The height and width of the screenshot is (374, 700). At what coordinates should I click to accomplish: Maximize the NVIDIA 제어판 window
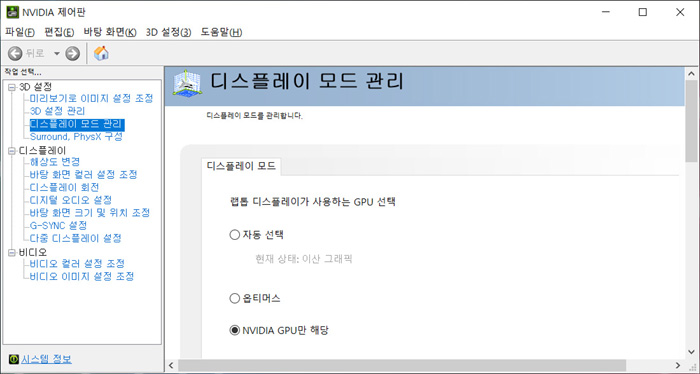[642, 12]
